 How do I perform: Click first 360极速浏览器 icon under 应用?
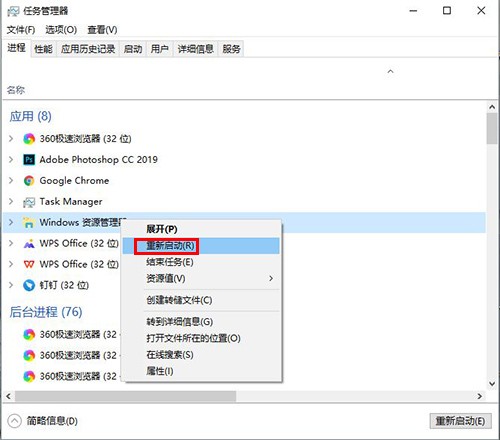29,139
